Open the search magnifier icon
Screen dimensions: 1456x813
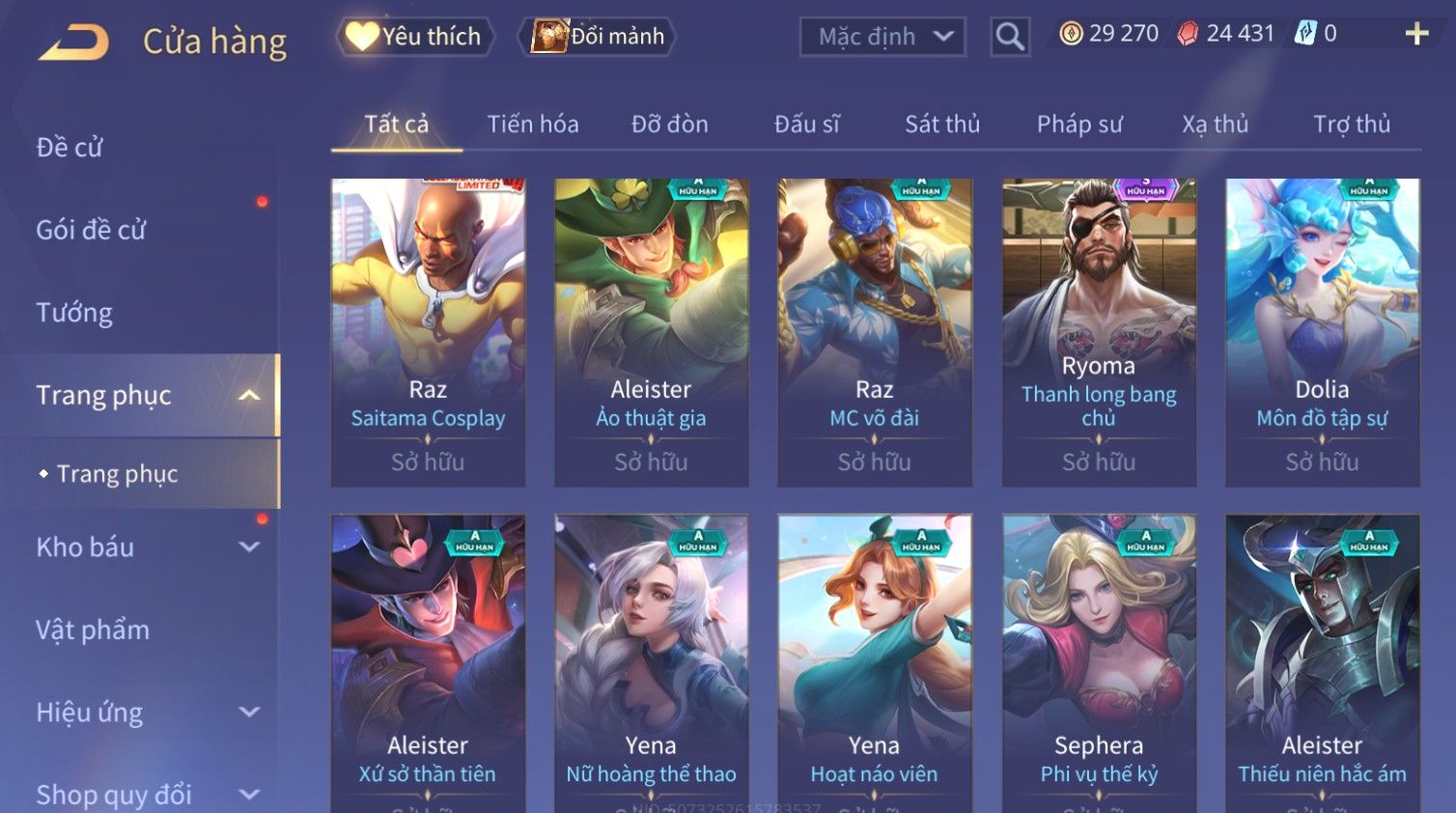pos(1010,37)
